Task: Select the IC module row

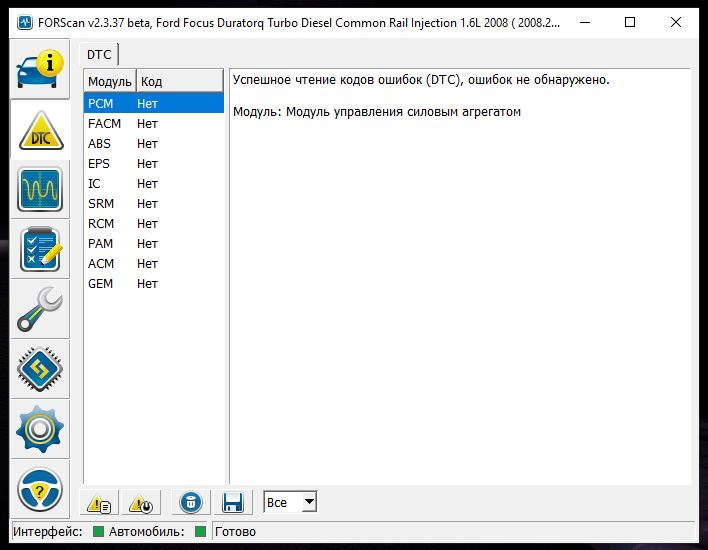Action: pos(154,183)
